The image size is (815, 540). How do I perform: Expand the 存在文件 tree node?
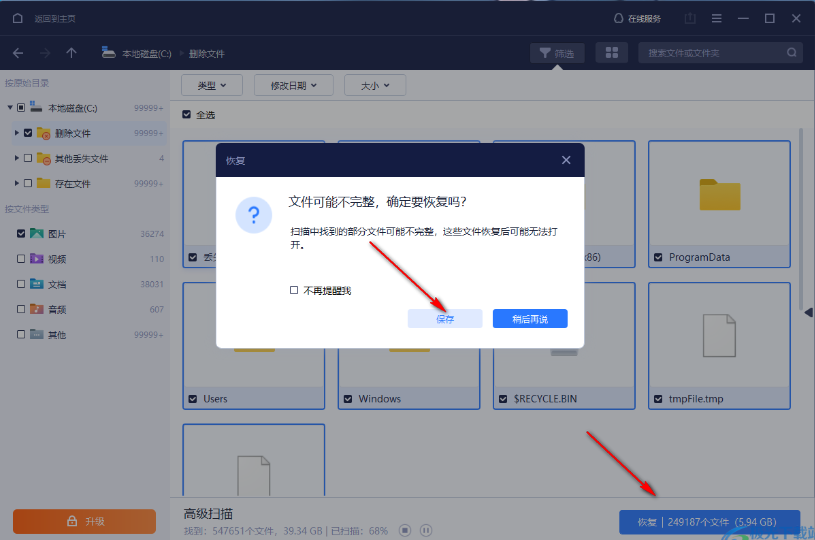(x=17, y=183)
